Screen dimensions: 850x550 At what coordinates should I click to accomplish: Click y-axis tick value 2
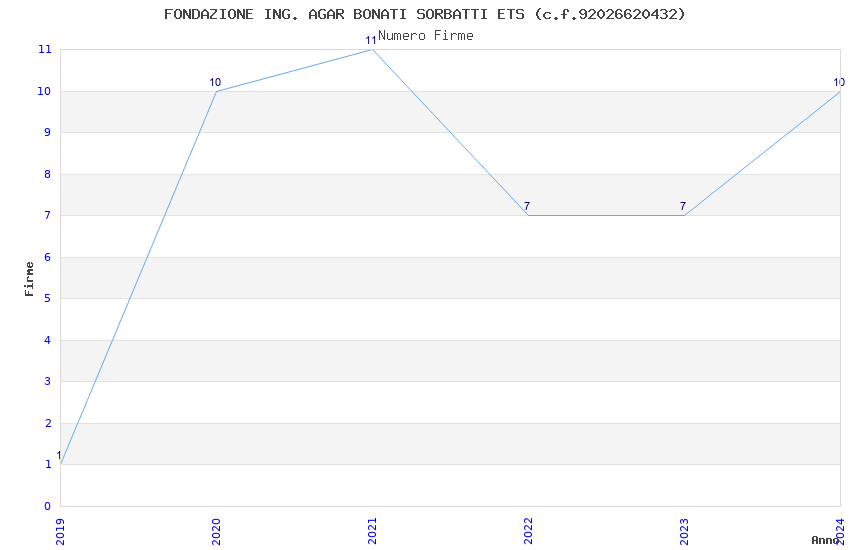pyautogui.click(x=48, y=423)
